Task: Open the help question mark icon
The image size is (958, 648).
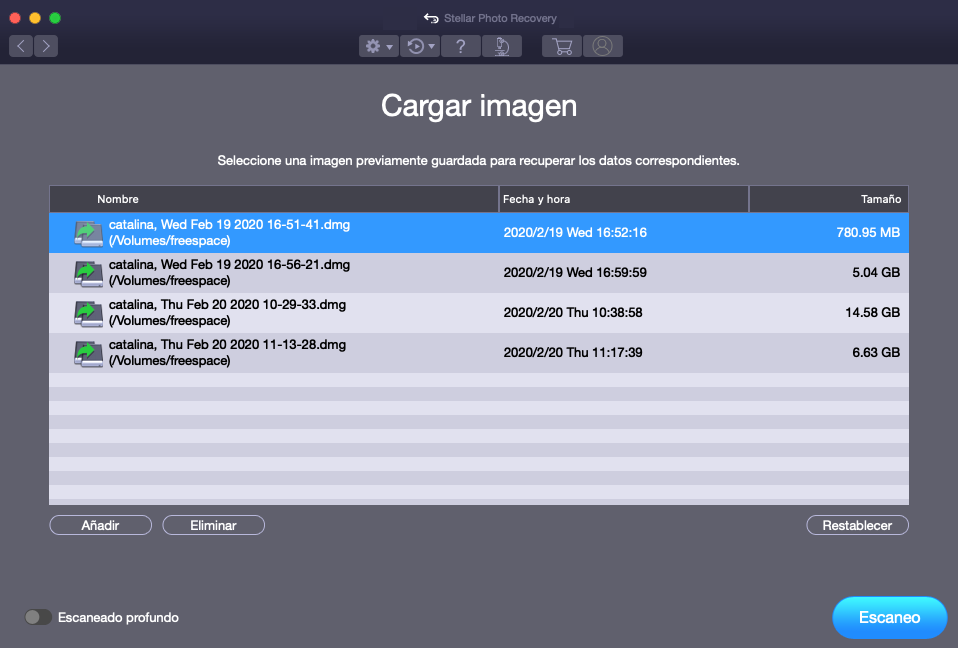Action: [460, 46]
